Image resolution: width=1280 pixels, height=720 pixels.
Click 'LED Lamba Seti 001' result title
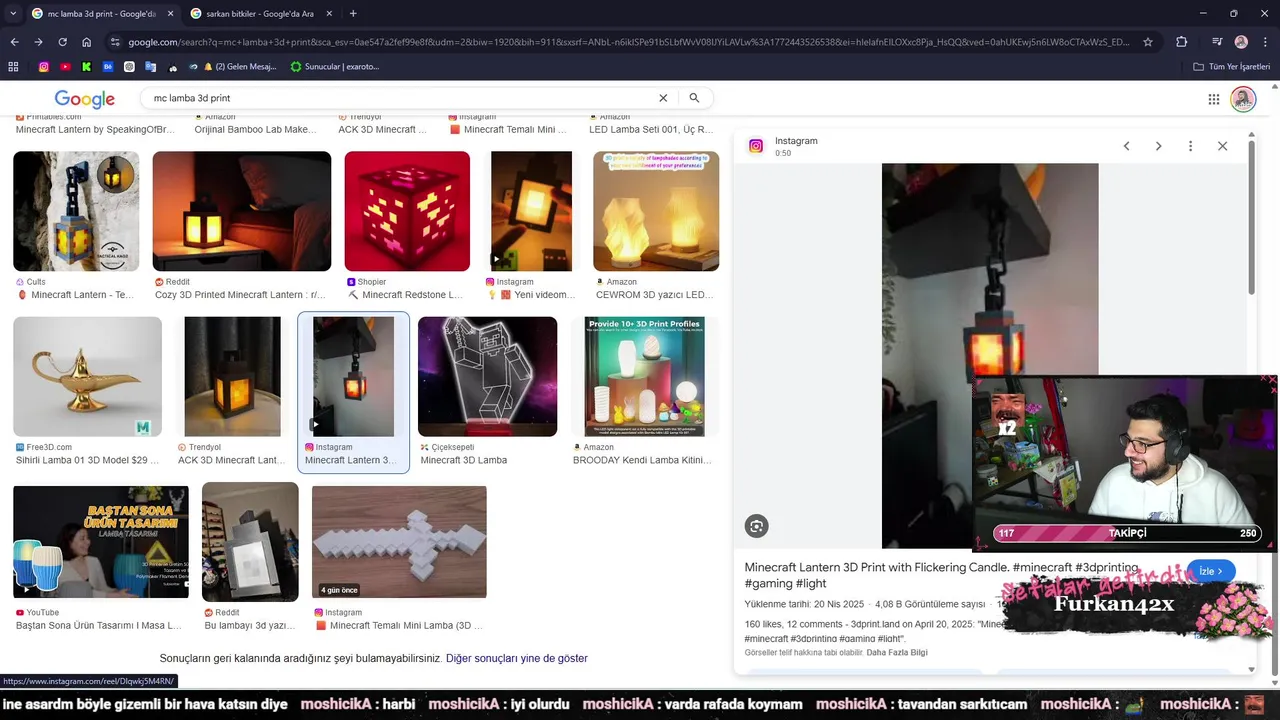click(x=651, y=129)
